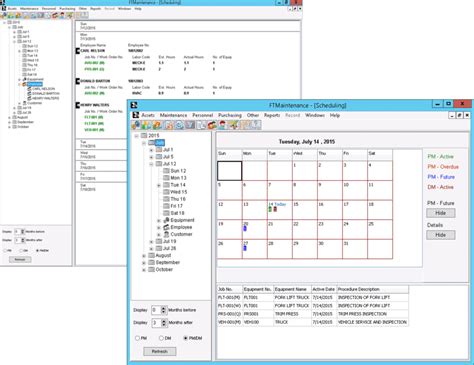Image resolution: width=474 pixels, height=365 pixels.
Task: Select the PM radio button in front window
Action: pyautogui.click(x=137, y=338)
